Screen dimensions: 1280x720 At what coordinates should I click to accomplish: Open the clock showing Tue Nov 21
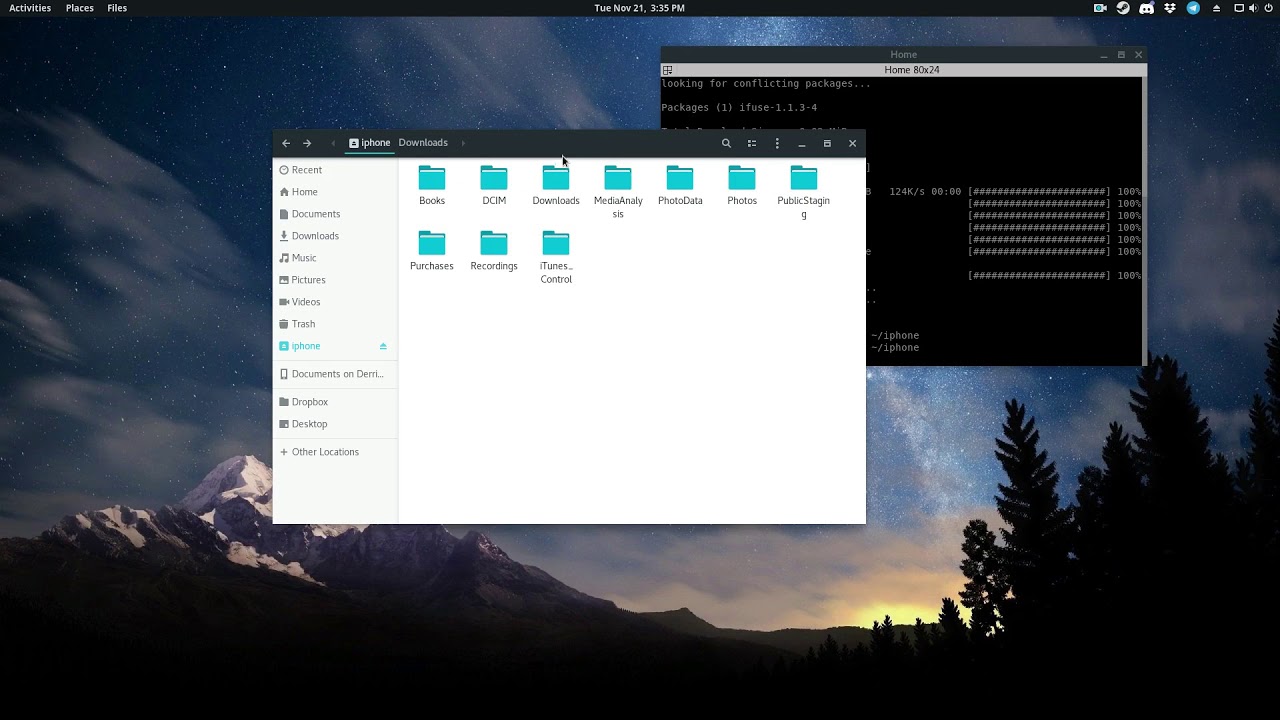[x=639, y=8]
